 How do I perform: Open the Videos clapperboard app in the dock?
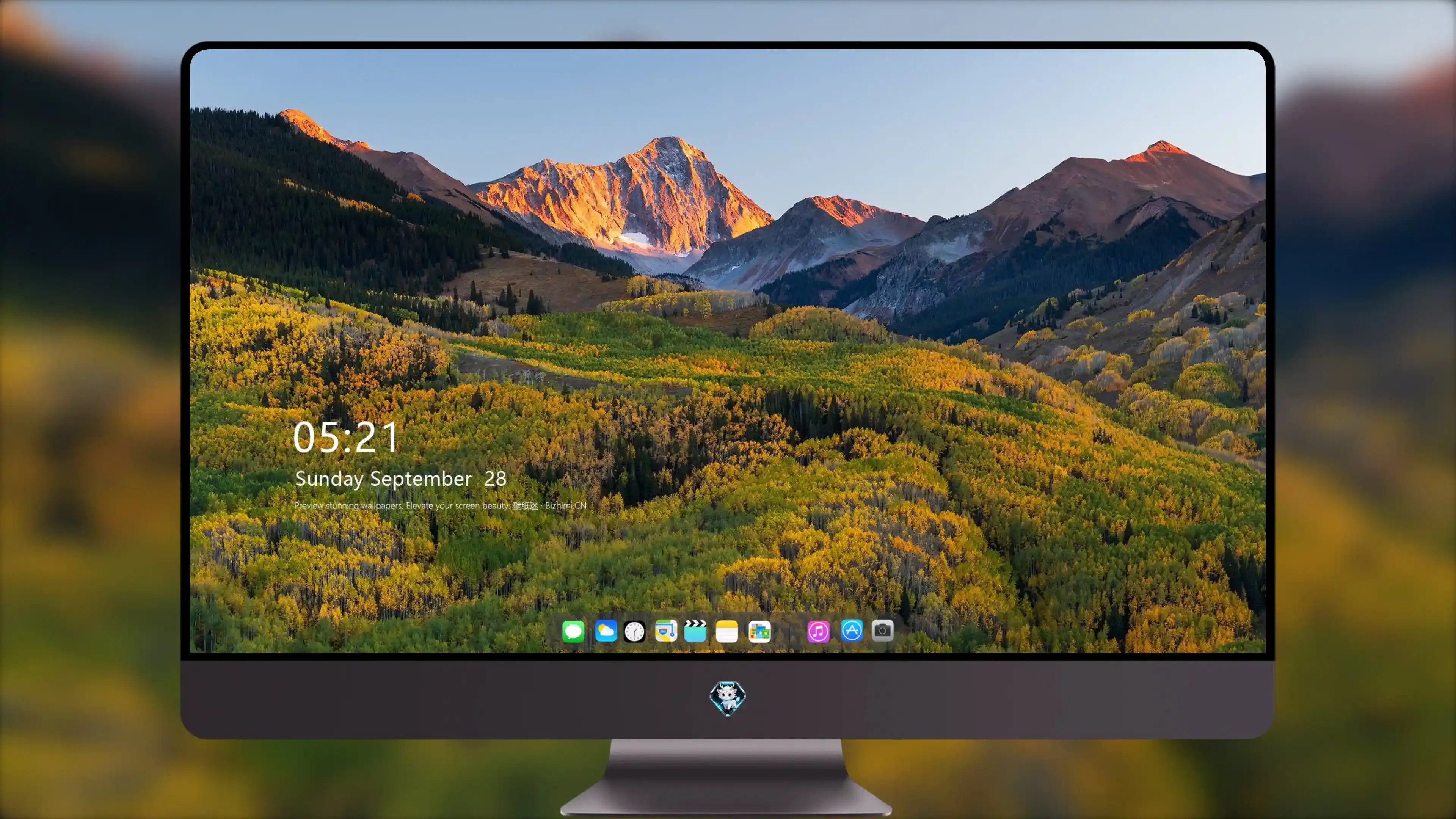coord(695,631)
